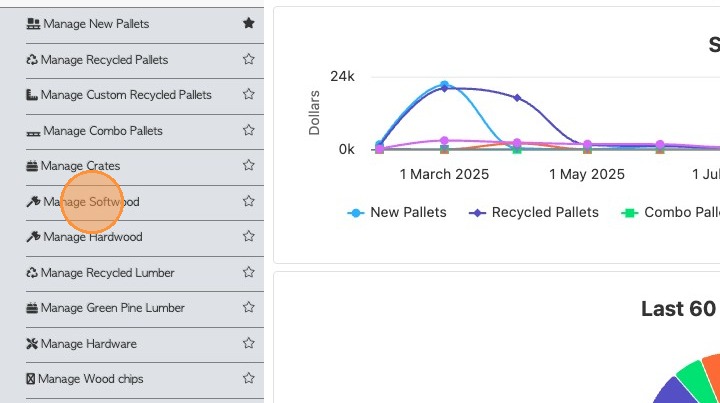This screenshot has height=403, width=720.
Task: Click the pallet icon beside Manage New Pallets
Action: pyautogui.click(x=33, y=24)
